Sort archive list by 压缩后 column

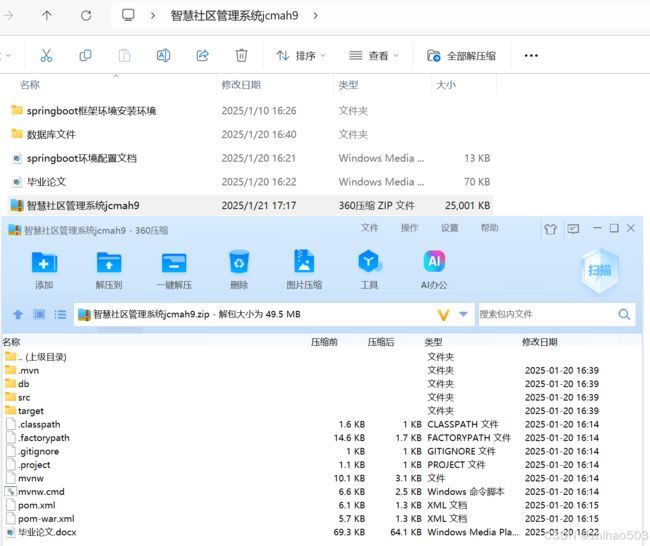381,342
